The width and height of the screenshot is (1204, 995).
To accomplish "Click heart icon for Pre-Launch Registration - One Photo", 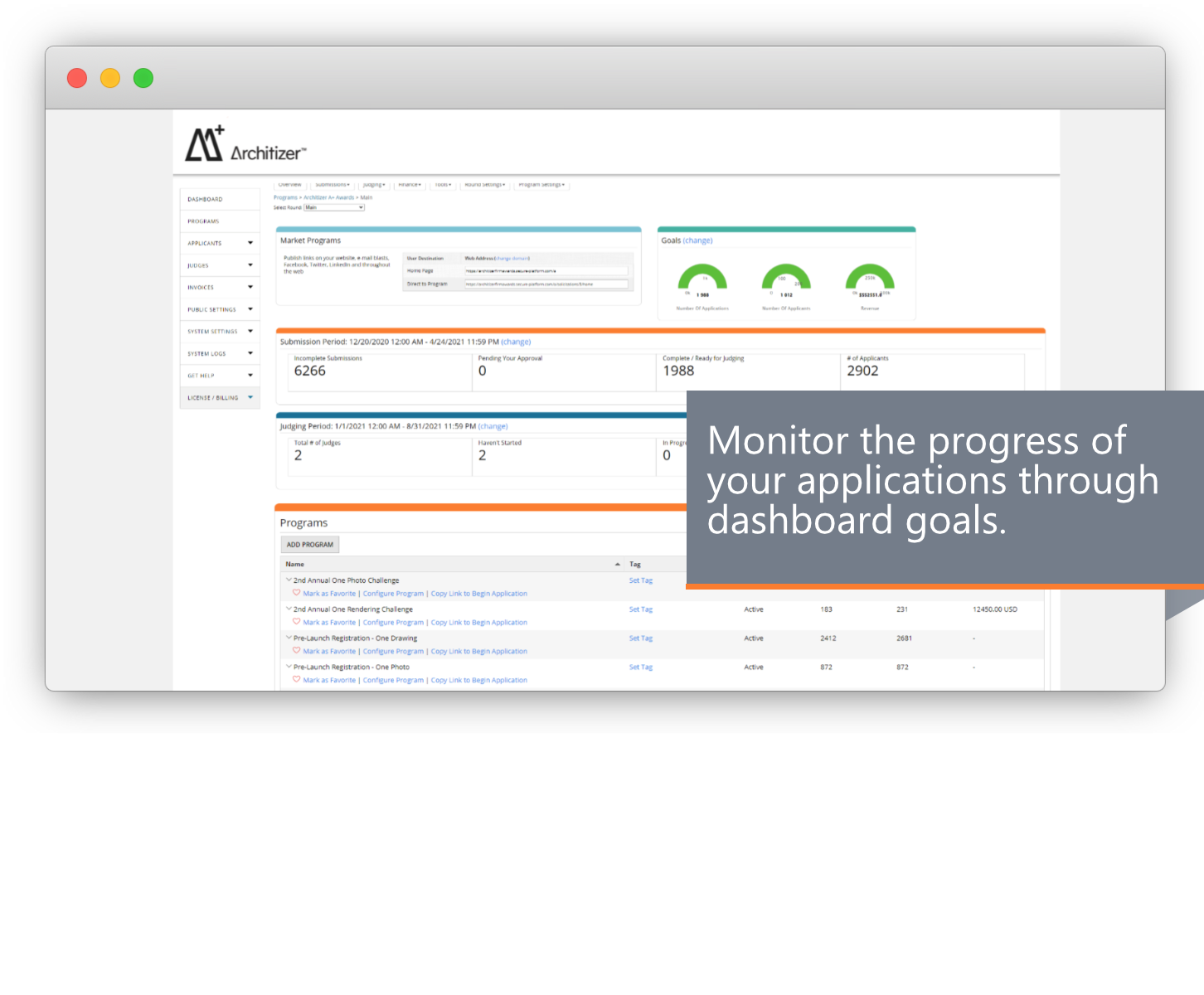I will pos(296,680).
